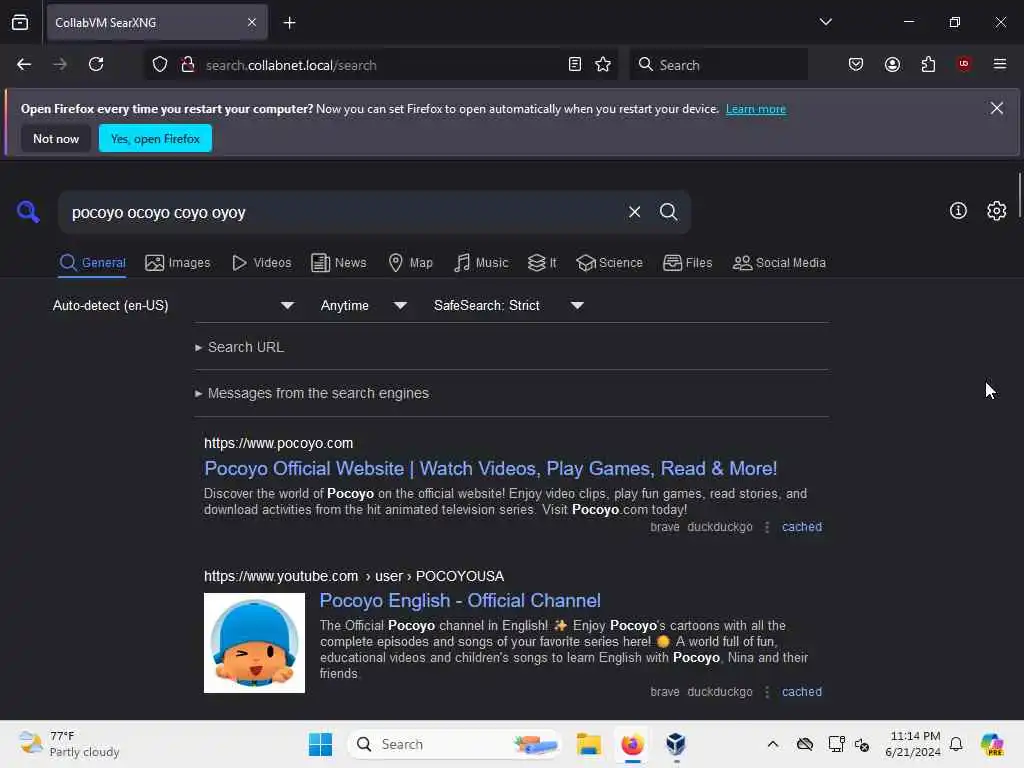
Task: Switch to Files search category
Action: pyautogui.click(x=688, y=263)
